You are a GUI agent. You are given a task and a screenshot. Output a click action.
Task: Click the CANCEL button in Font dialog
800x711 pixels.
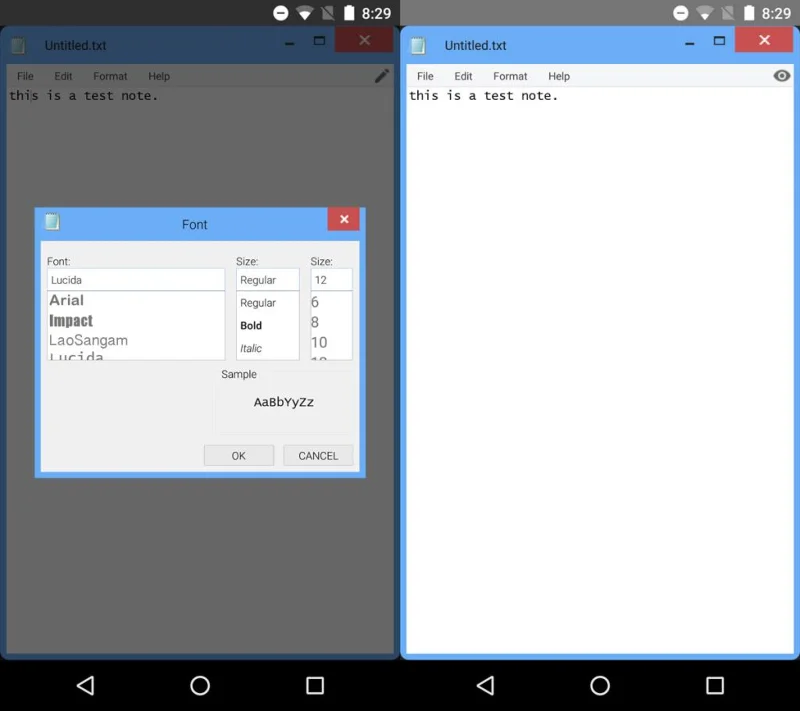point(318,455)
